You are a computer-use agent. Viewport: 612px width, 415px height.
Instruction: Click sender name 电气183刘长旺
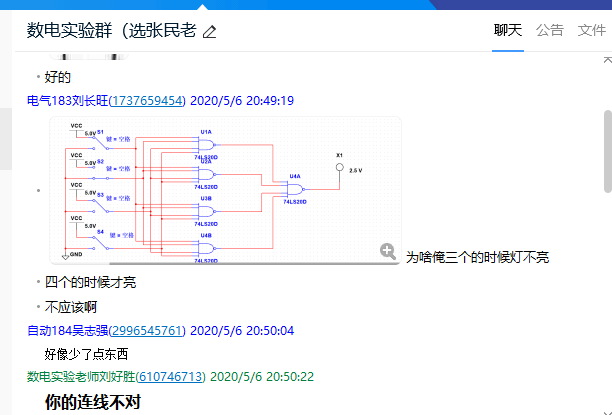click(x=66, y=101)
